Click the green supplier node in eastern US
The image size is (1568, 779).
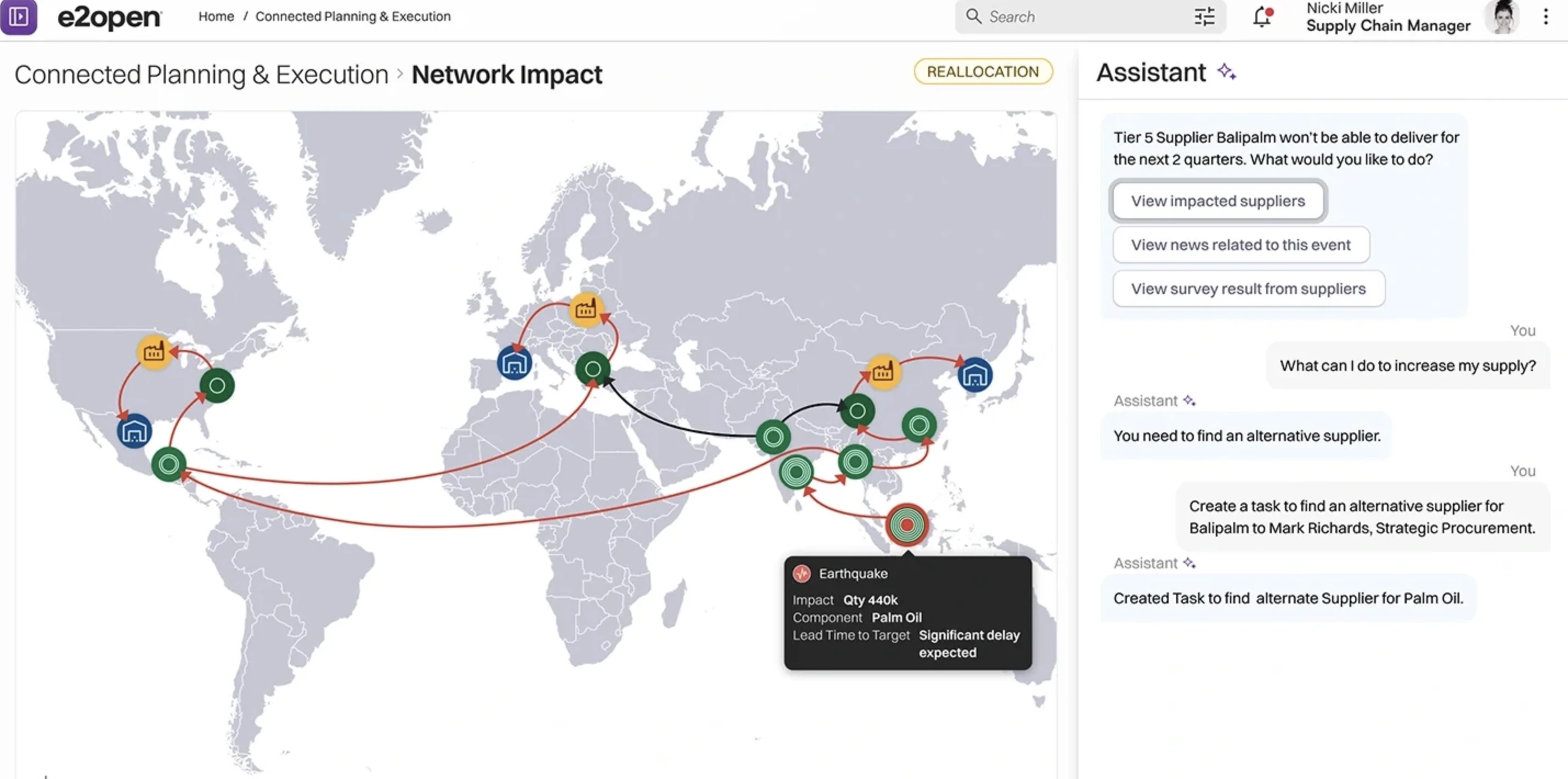(x=217, y=385)
